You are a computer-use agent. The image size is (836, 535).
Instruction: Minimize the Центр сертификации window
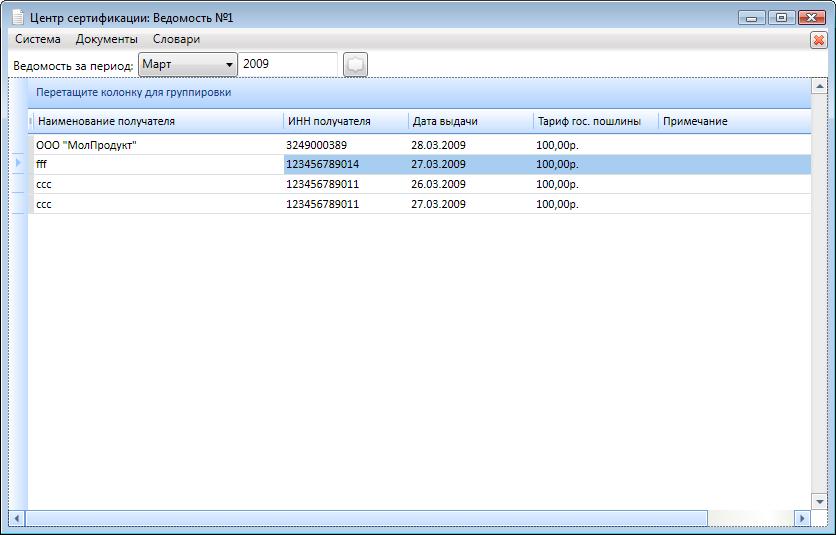click(752, 18)
